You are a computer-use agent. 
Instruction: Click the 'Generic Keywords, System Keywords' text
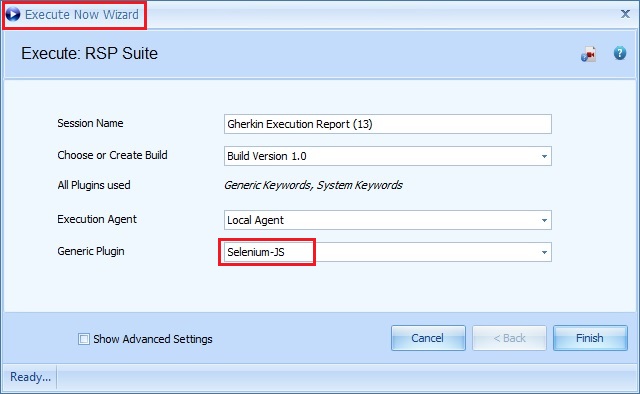pos(313,185)
